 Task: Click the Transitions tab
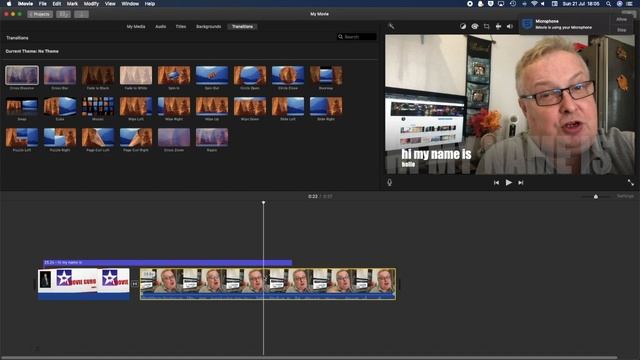[x=242, y=27]
